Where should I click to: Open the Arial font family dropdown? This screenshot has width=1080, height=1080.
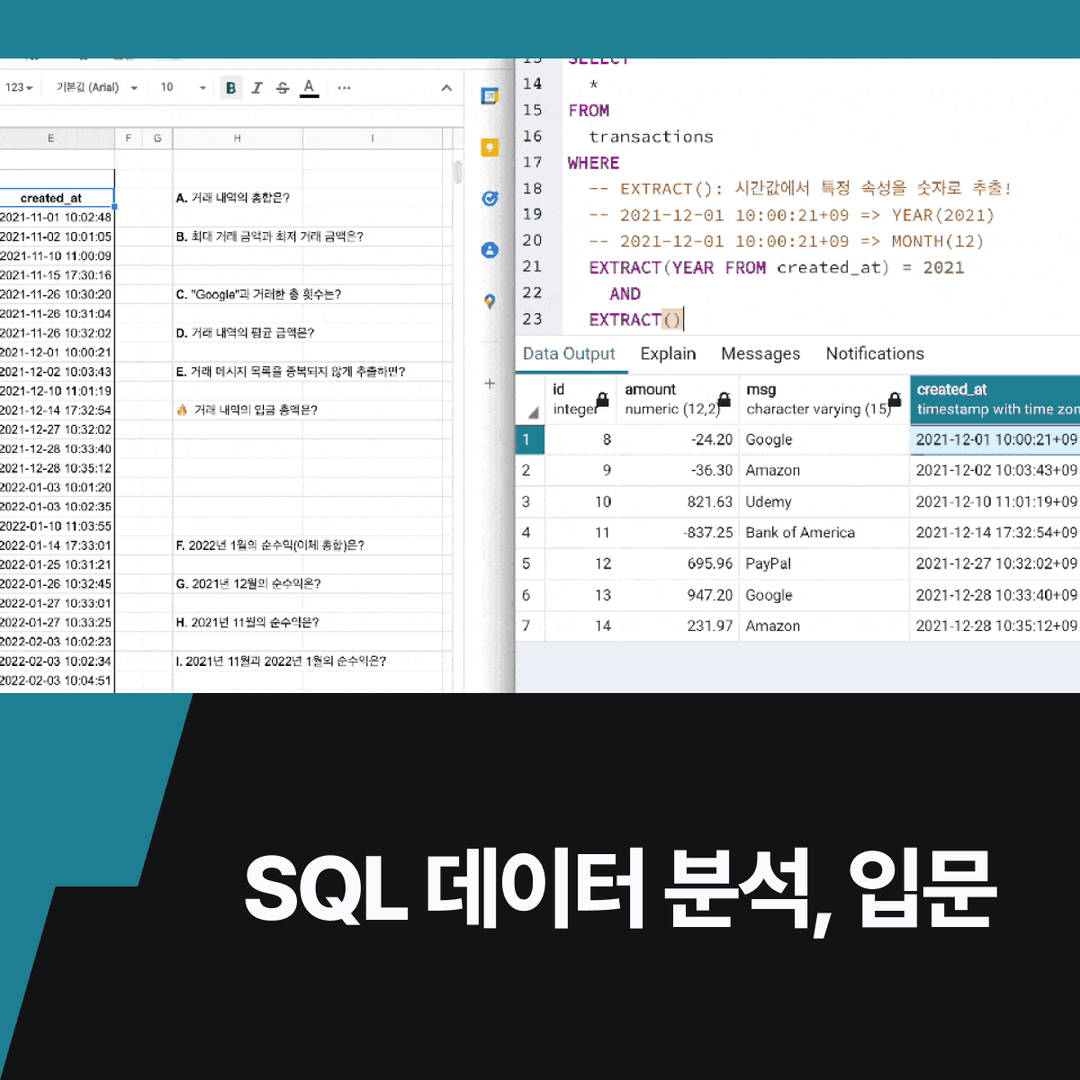coord(96,87)
